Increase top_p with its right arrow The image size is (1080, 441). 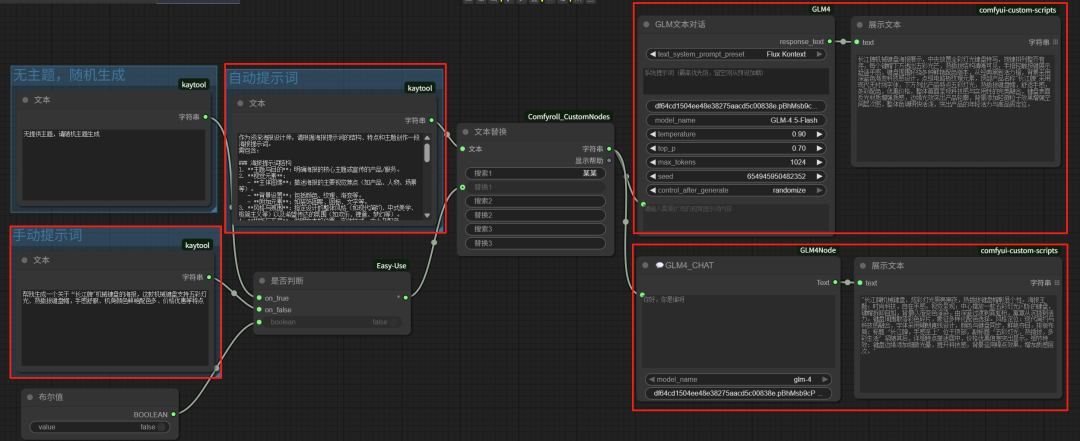(x=820, y=148)
